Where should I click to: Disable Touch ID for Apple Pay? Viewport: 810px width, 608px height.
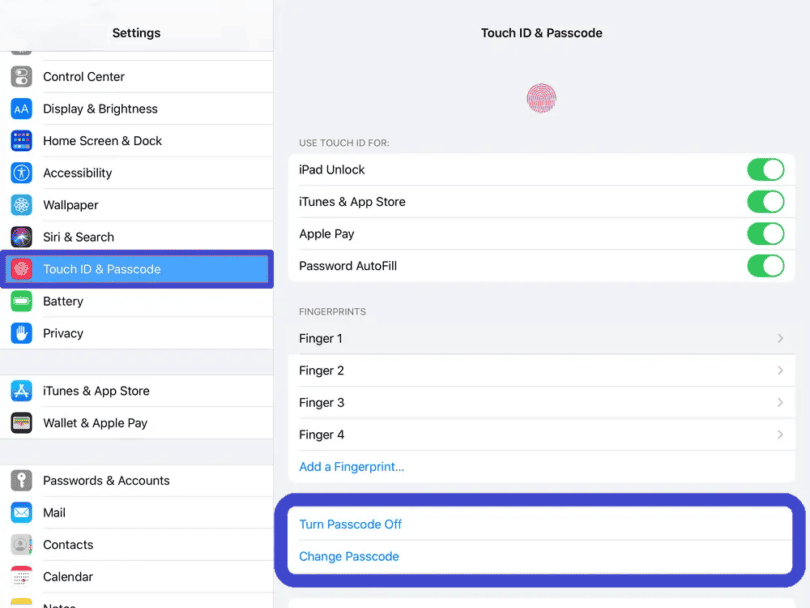(x=766, y=234)
